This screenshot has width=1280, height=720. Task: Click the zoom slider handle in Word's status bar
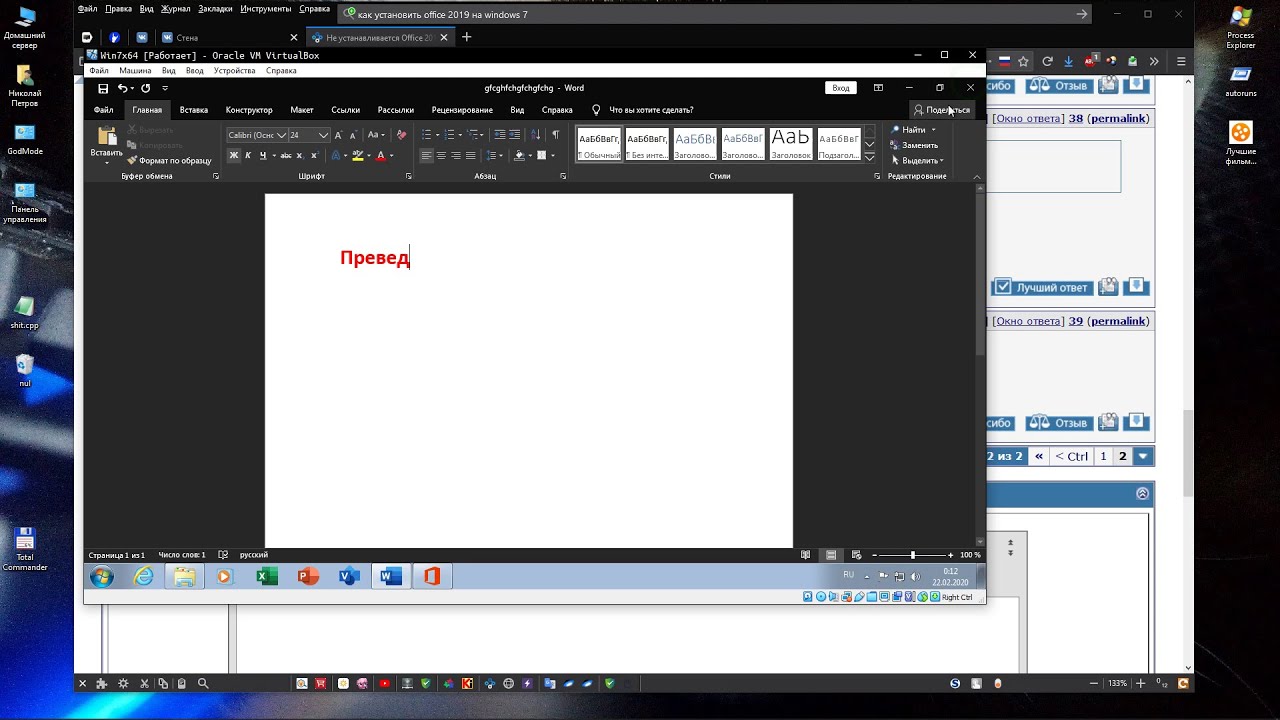912,555
